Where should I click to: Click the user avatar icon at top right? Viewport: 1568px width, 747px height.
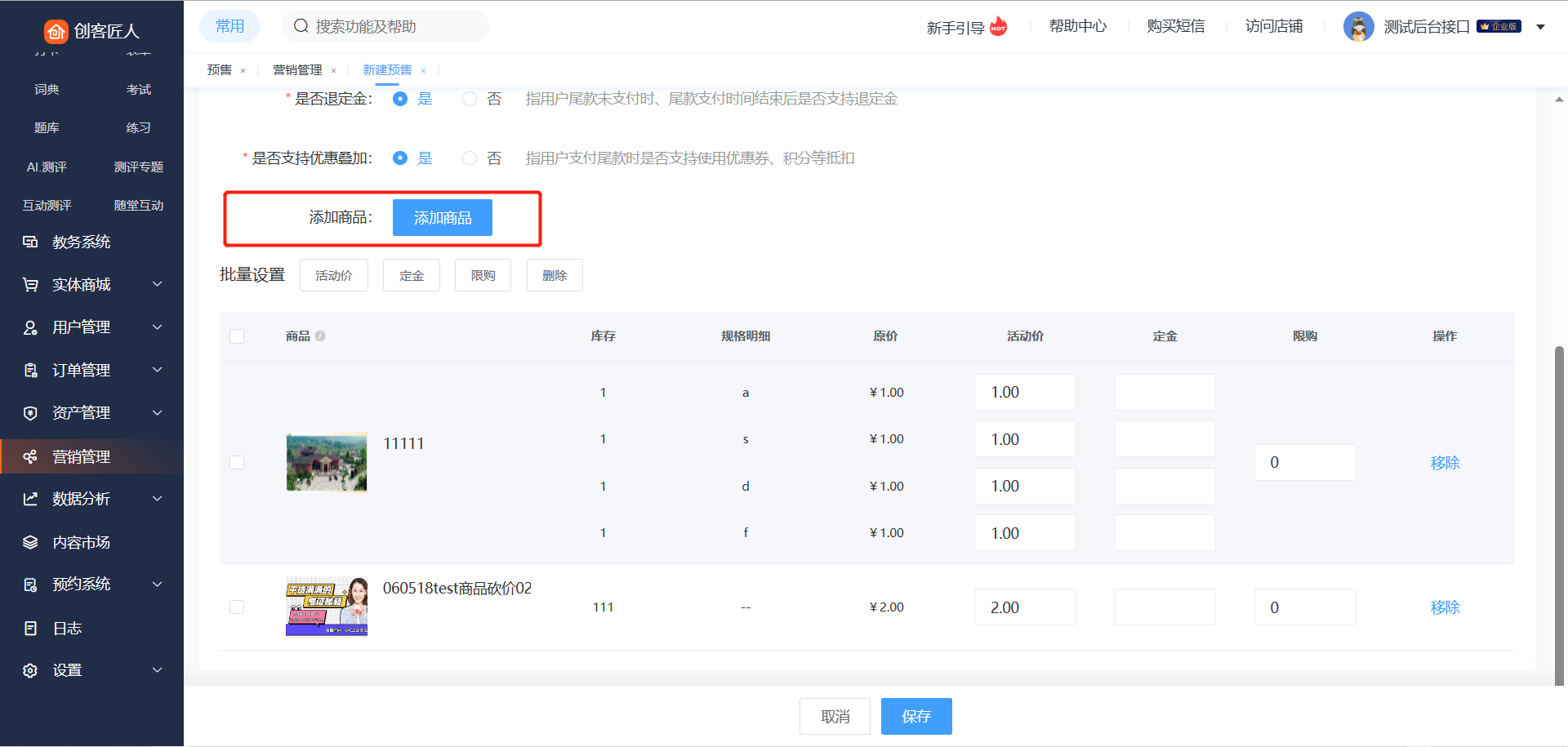(1358, 27)
